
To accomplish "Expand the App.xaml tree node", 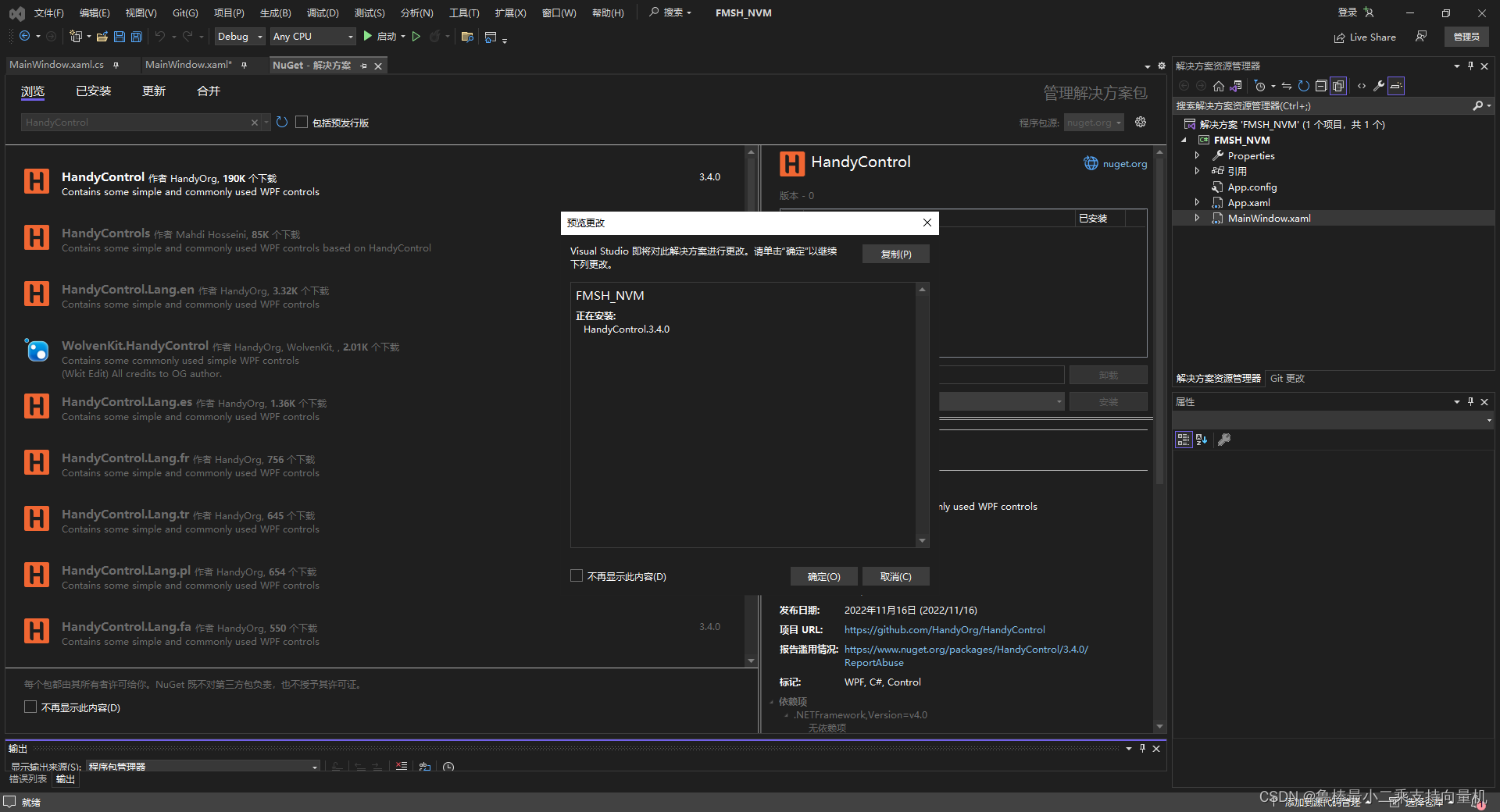I will [x=1197, y=202].
